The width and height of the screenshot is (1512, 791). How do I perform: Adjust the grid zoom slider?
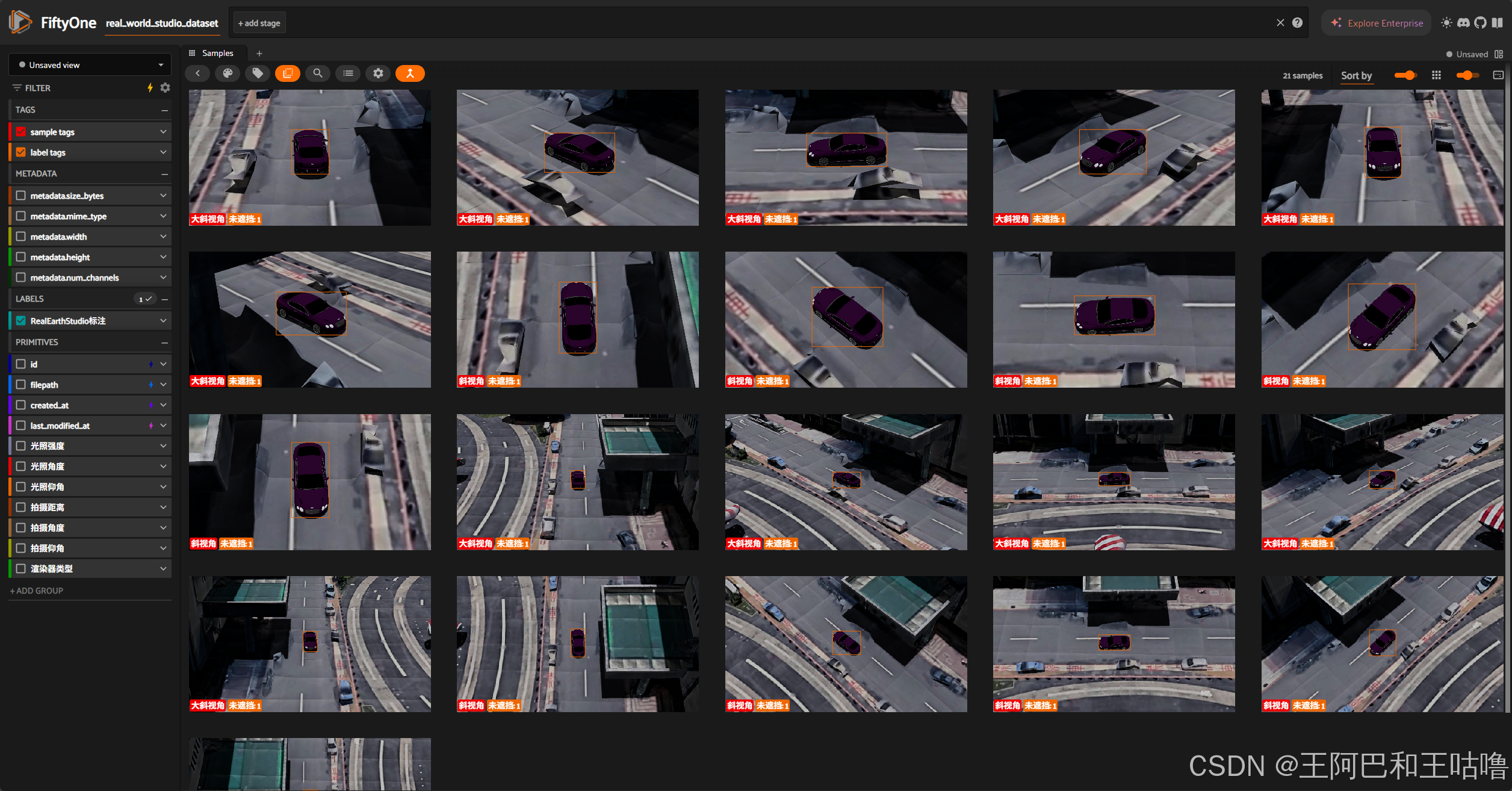click(x=1467, y=75)
